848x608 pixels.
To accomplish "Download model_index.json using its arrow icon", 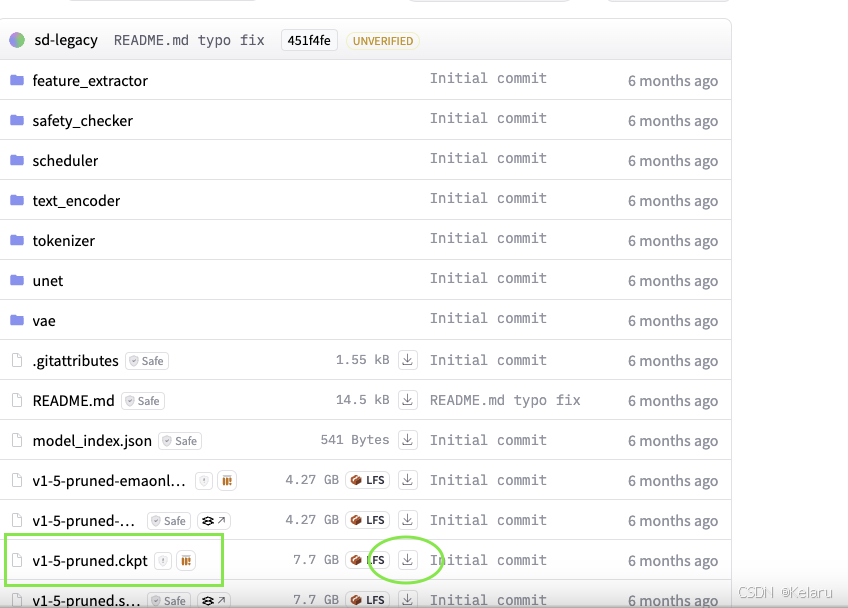I will pyautogui.click(x=408, y=440).
